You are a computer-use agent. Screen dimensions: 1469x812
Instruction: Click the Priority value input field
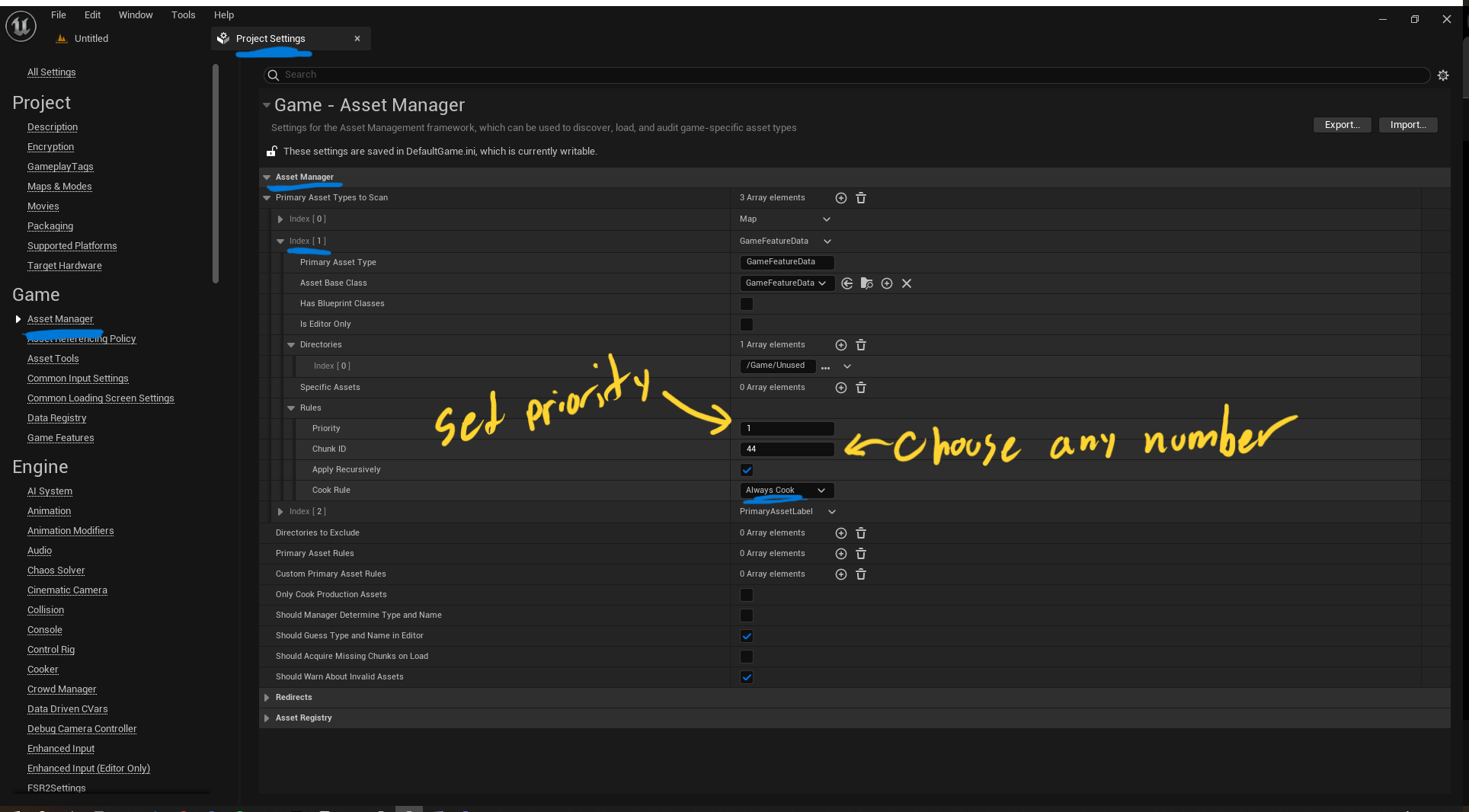click(x=786, y=429)
